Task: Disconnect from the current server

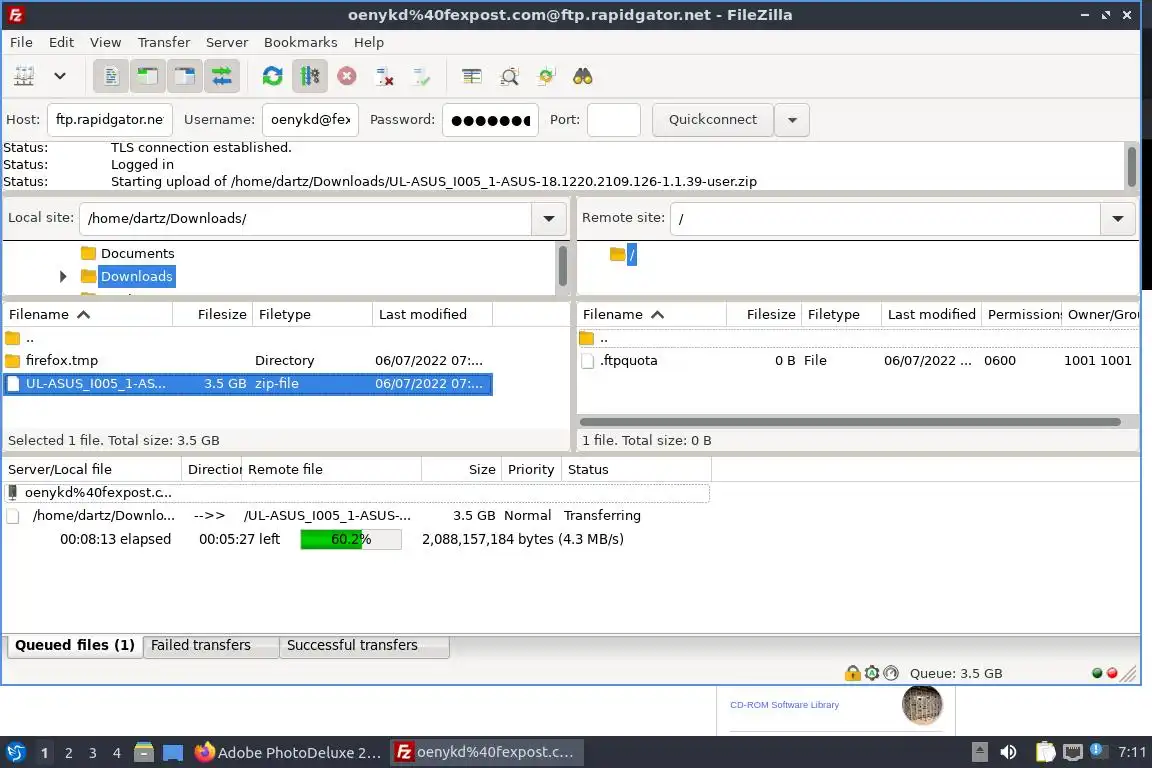Action: [384, 76]
